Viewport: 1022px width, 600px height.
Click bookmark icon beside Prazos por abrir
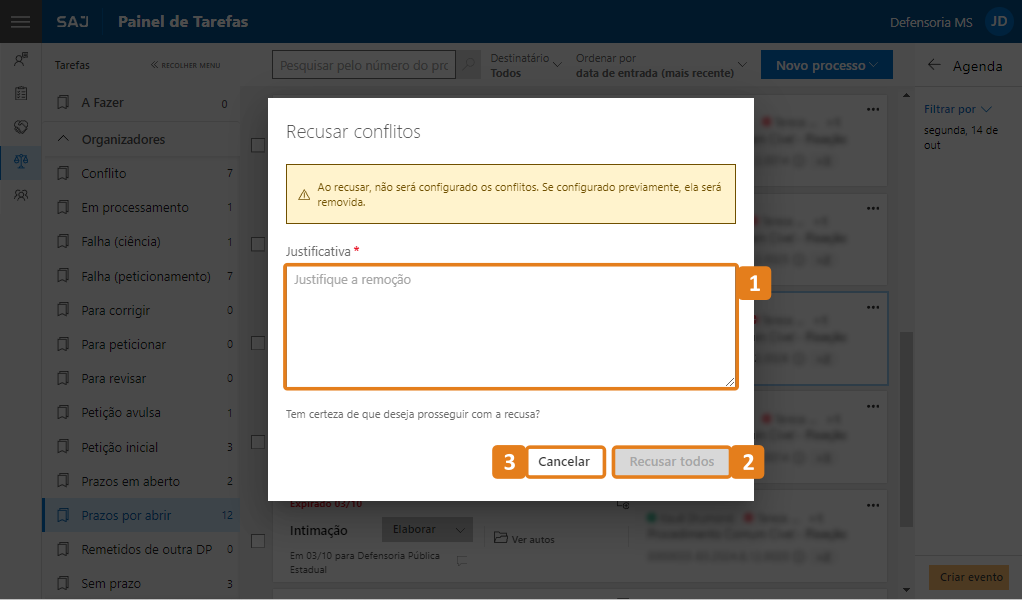point(63,515)
